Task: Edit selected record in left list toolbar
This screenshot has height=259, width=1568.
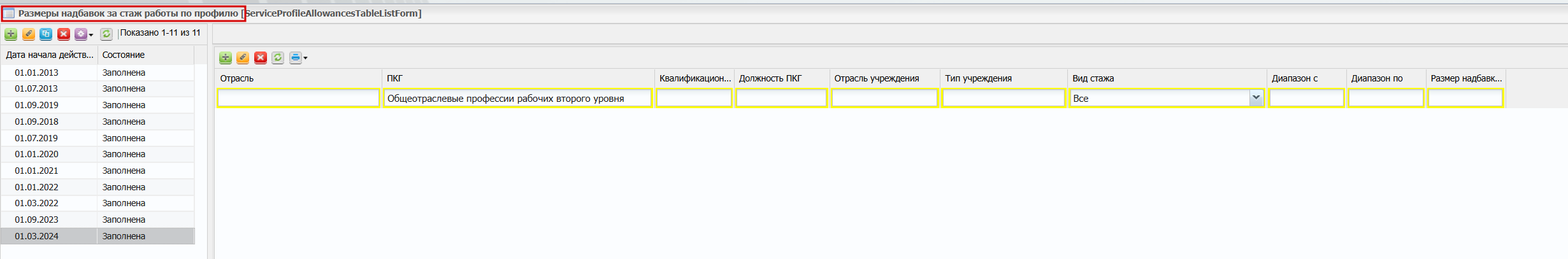Action: [29, 34]
